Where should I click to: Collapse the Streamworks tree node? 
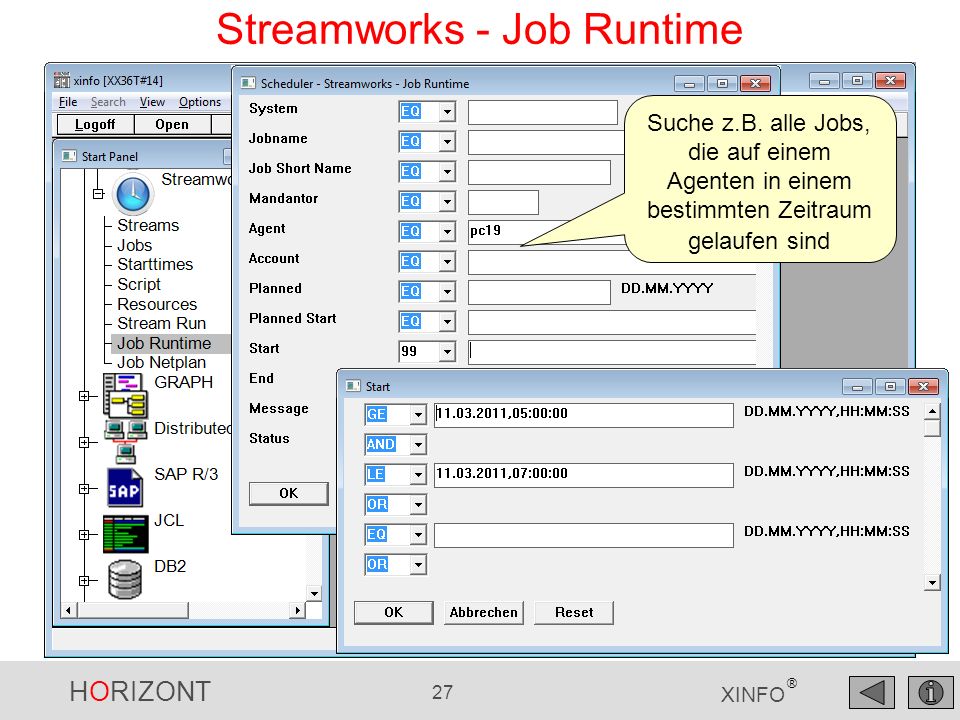click(98, 193)
